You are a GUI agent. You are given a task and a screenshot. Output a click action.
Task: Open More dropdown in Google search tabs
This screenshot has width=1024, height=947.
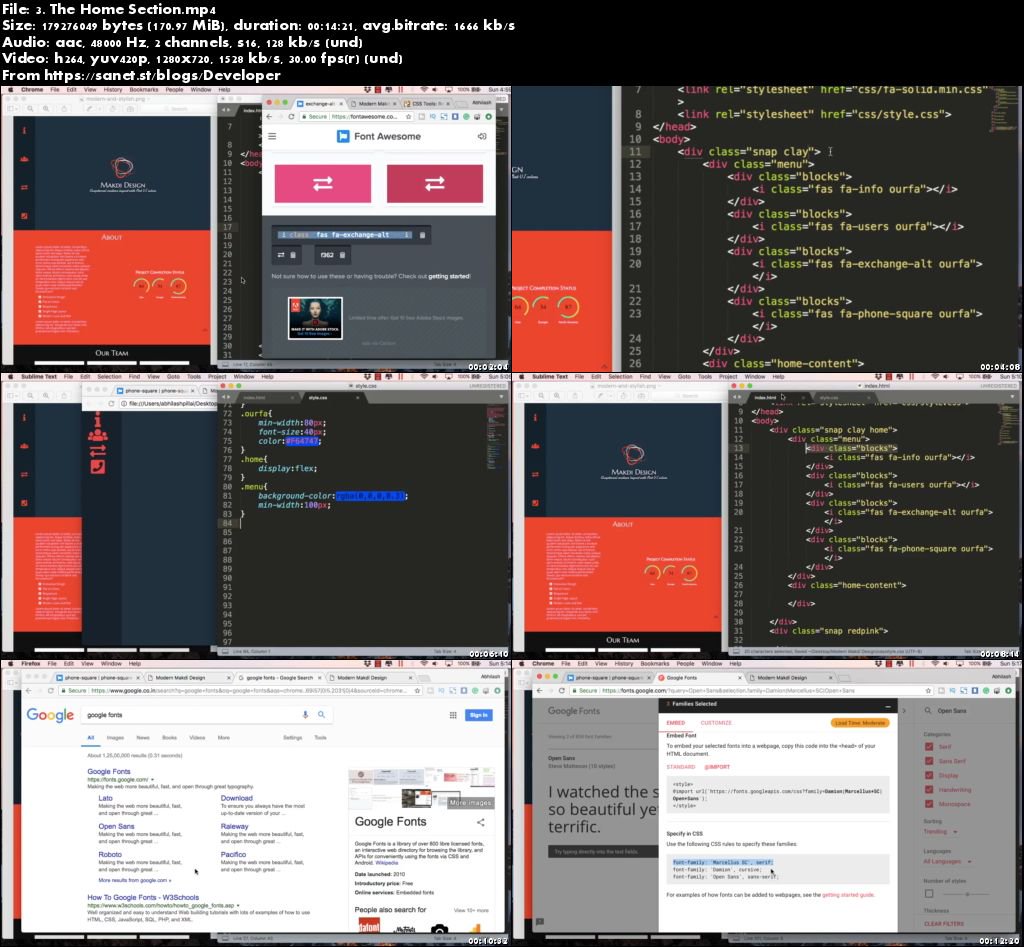click(x=223, y=737)
